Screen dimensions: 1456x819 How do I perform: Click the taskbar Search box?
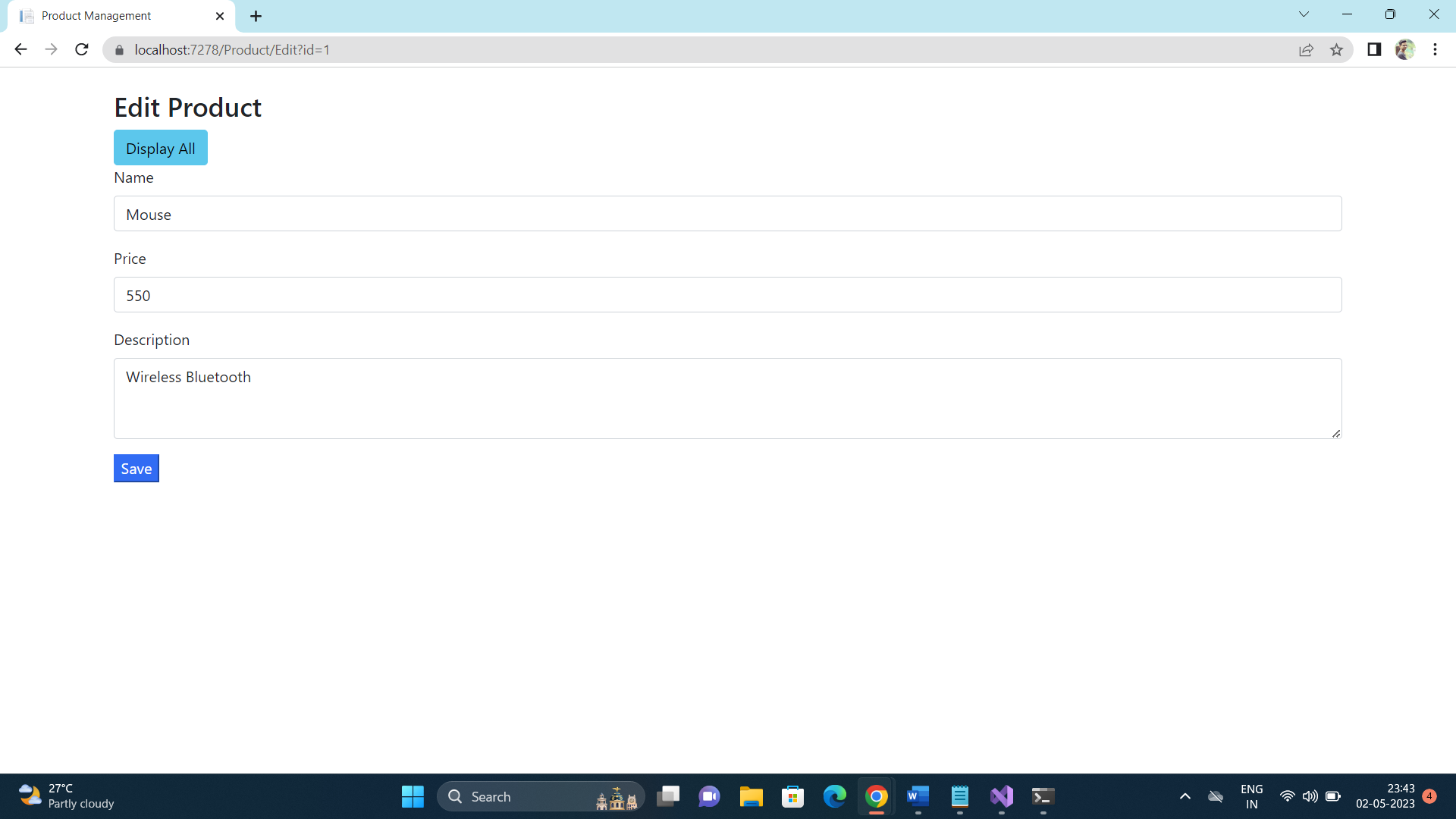point(541,797)
